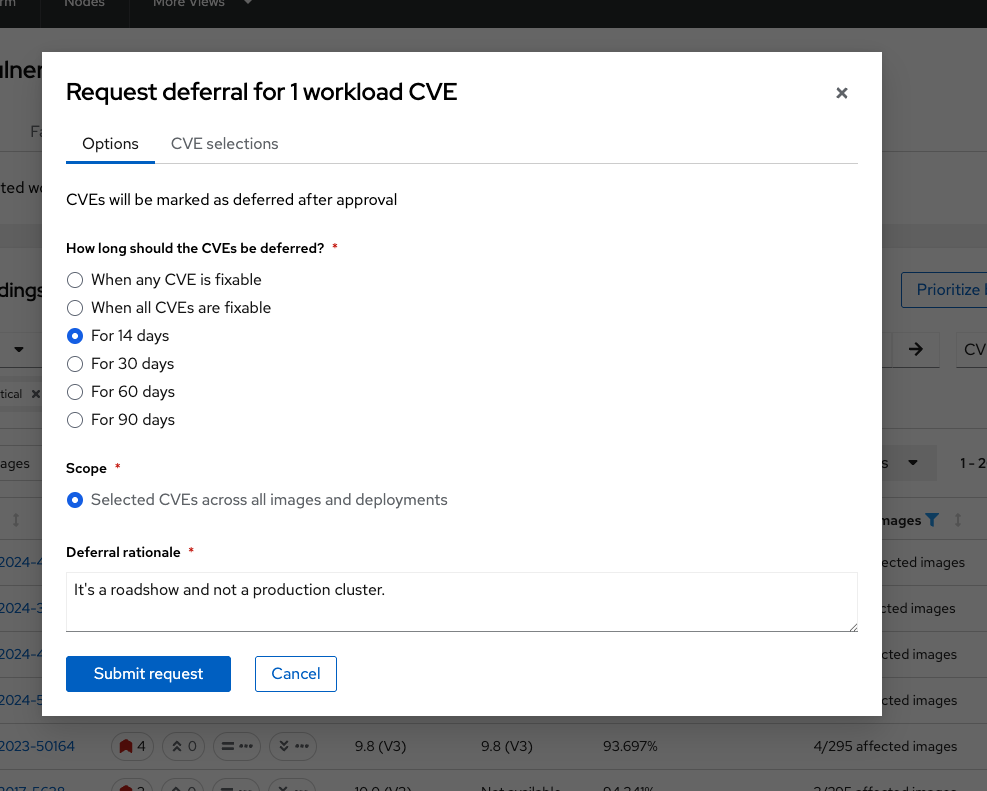
Task: Submit the deferral request
Action: 148,674
